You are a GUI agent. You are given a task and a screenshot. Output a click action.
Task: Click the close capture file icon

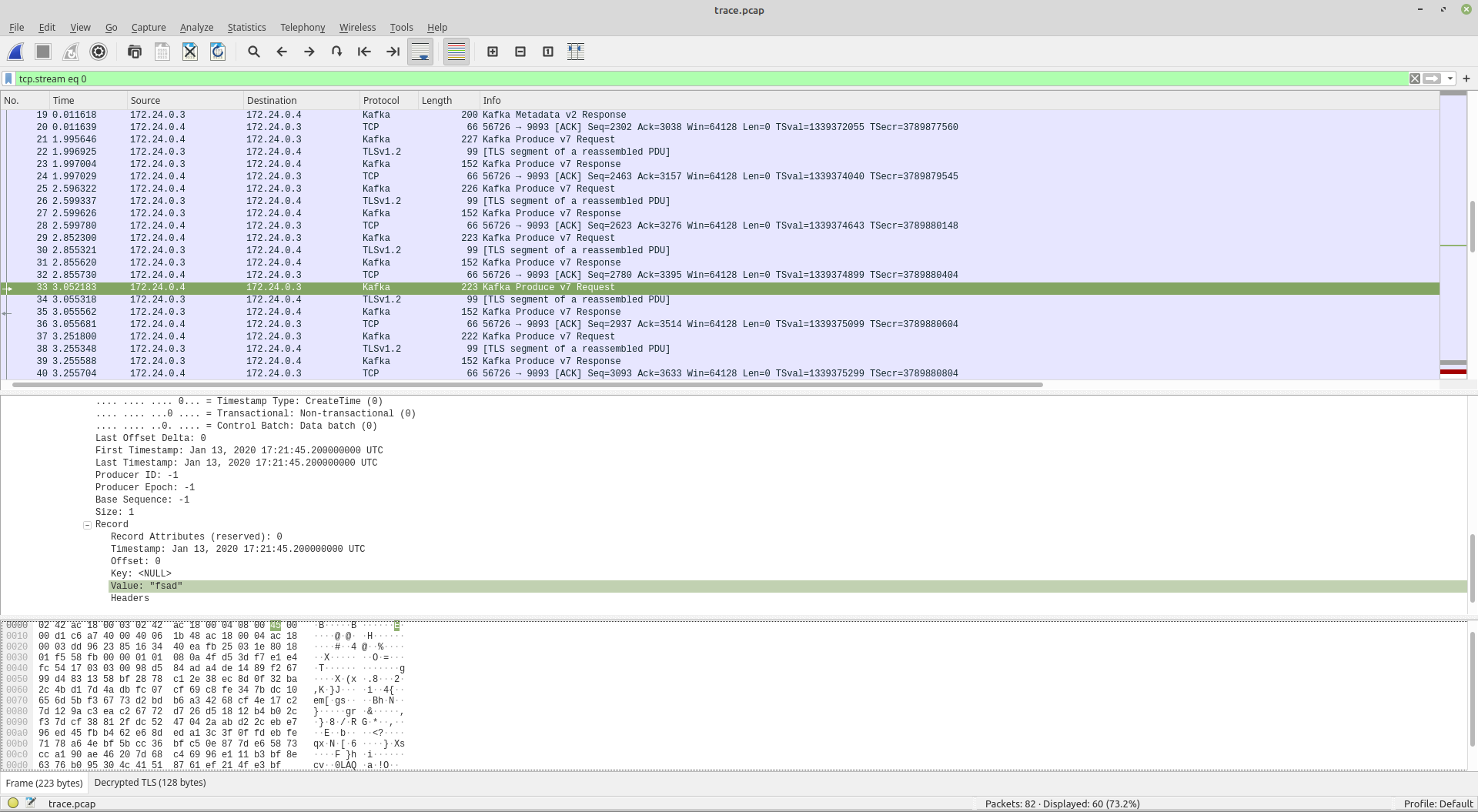tap(190, 52)
